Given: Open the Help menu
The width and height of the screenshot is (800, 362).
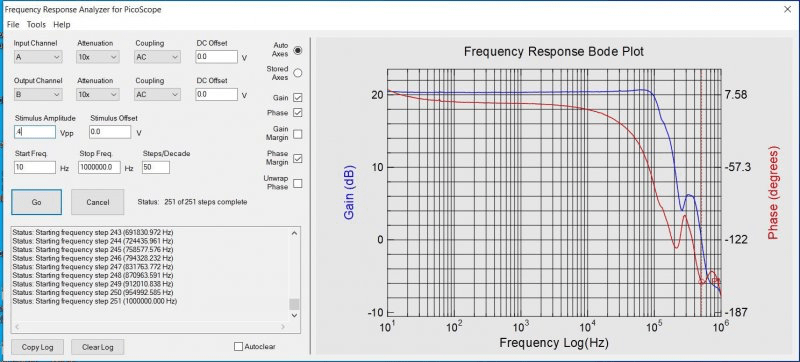Looking at the screenshot, I should pyautogui.click(x=62, y=24).
